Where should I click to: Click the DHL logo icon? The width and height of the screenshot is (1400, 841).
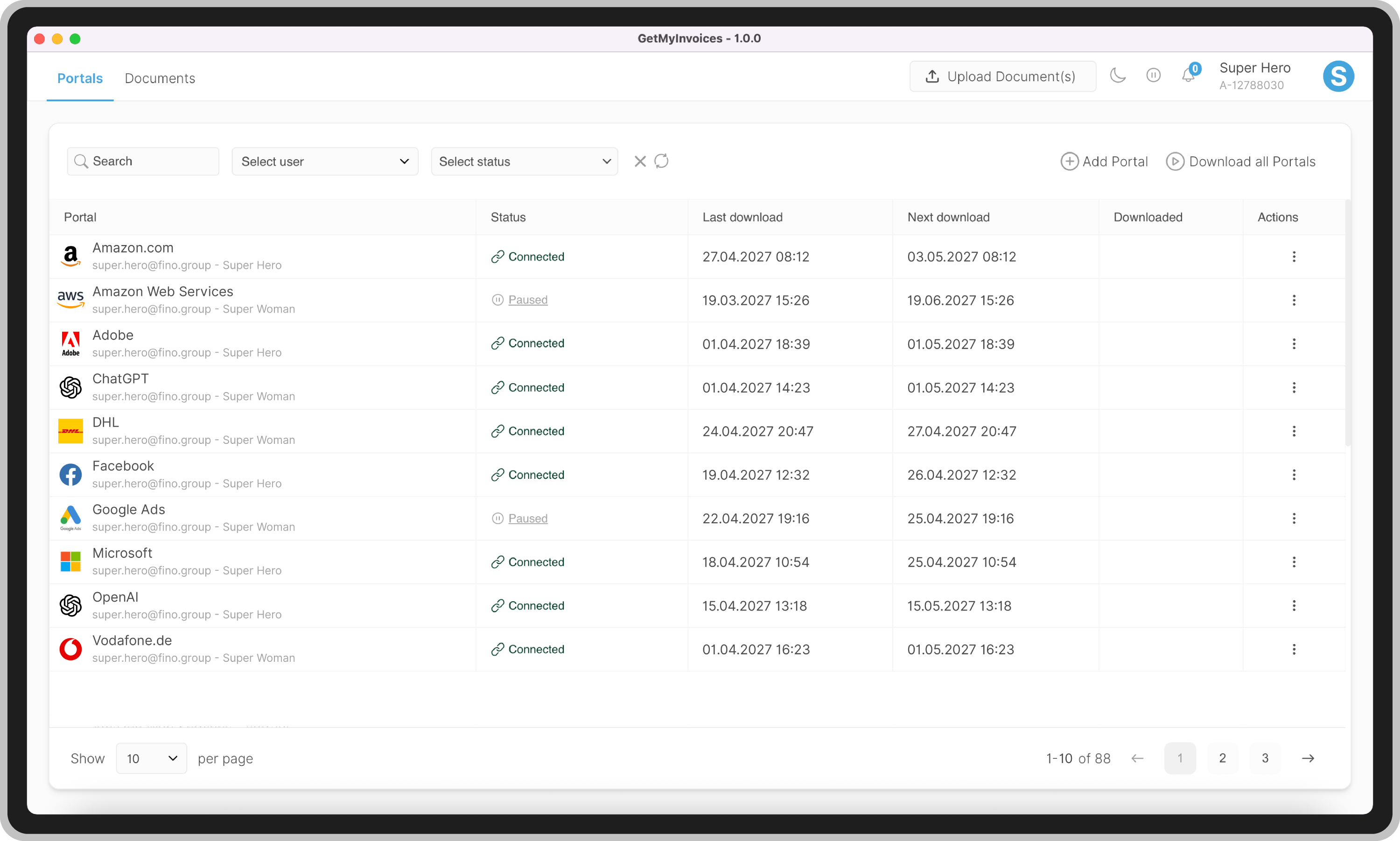point(71,431)
